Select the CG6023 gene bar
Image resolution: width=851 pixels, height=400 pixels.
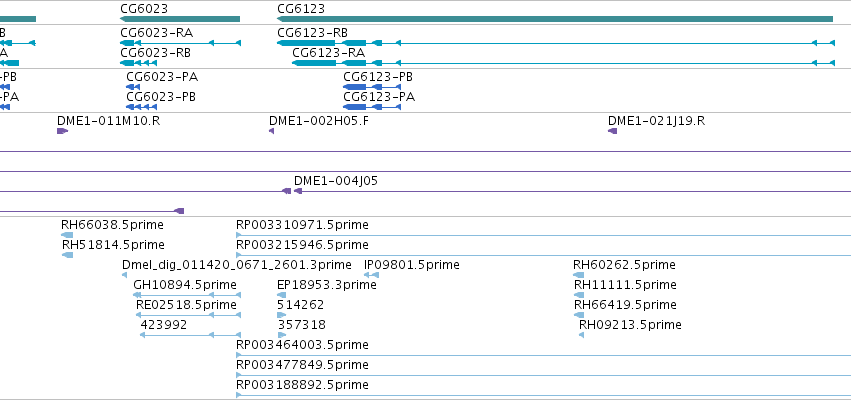tap(180, 19)
